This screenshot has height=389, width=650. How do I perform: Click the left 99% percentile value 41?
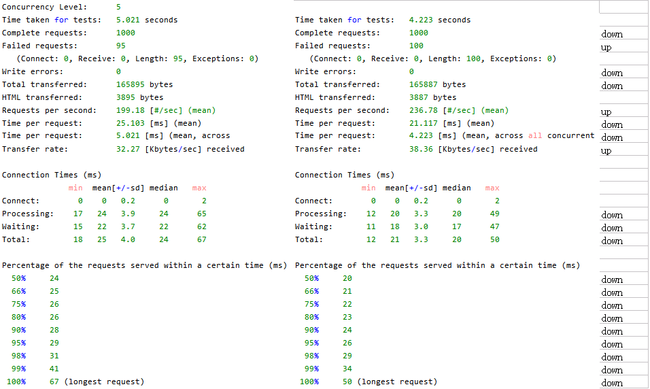point(54,369)
